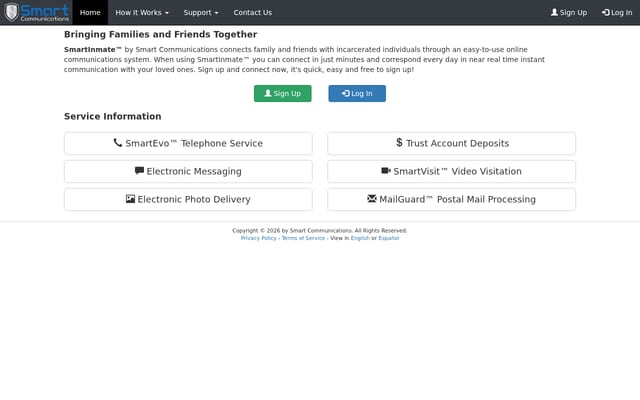The width and height of the screenshot is (640, 400).
Task: Switch site language to Español
Action: [x=389, y=238]
